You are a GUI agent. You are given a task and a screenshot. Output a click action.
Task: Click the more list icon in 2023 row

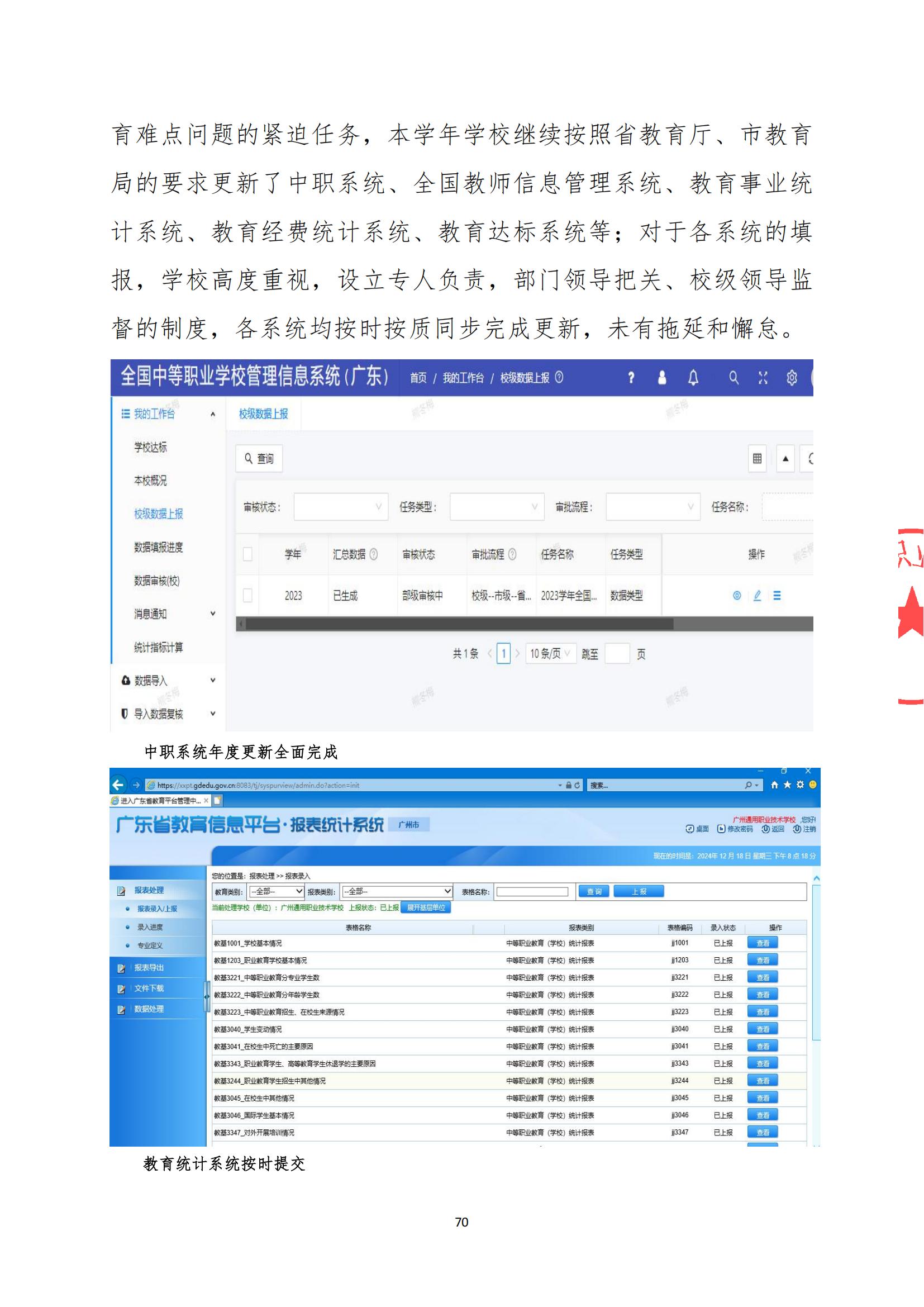(x=777, y=596)
